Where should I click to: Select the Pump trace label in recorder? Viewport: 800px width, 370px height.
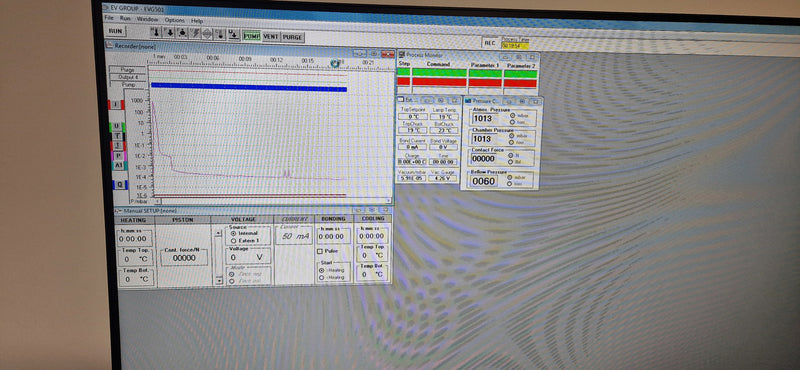point(129,85)
